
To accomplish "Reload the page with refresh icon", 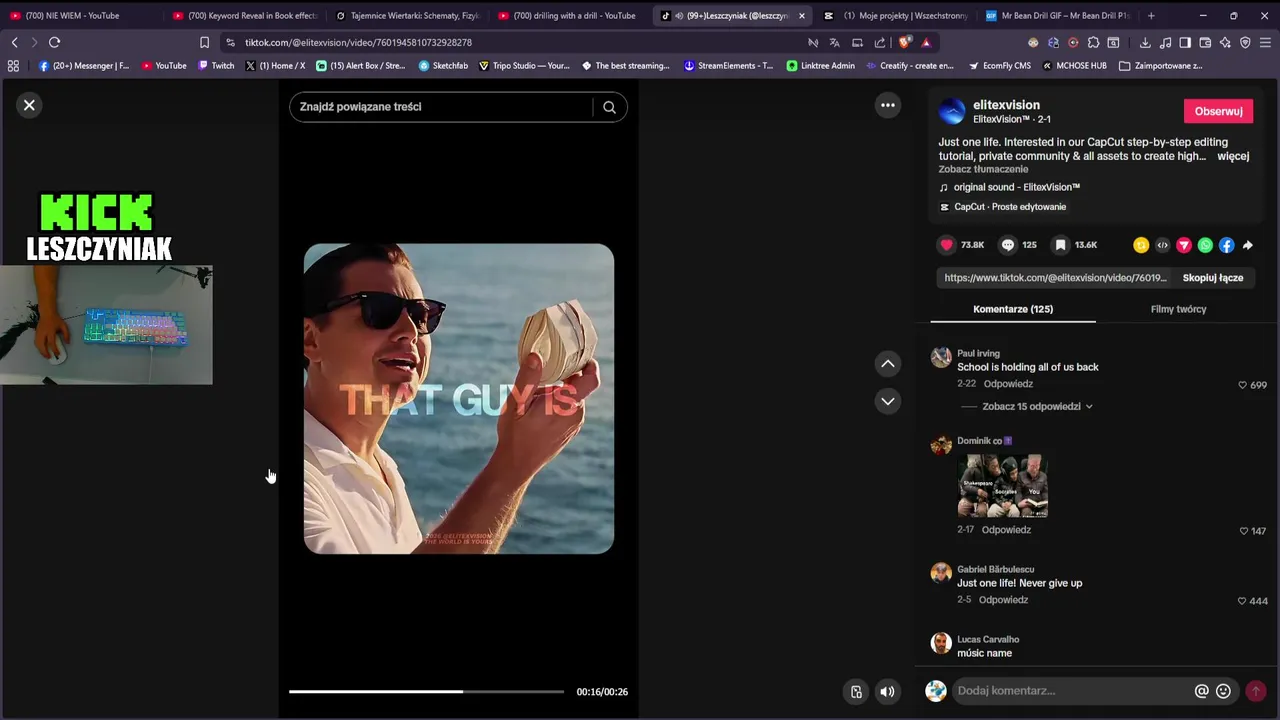I will (54, 42).
